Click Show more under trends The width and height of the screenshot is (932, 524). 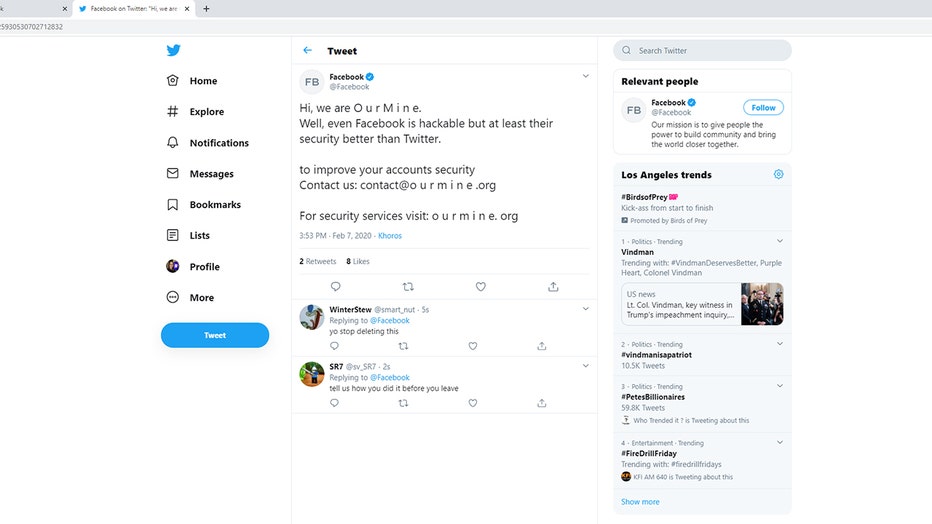click(x=640, y=502)
